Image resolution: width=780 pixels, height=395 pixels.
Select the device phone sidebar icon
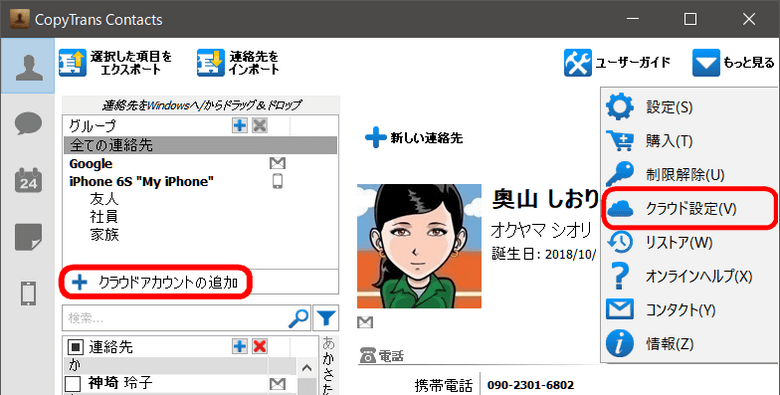point(28,294)
